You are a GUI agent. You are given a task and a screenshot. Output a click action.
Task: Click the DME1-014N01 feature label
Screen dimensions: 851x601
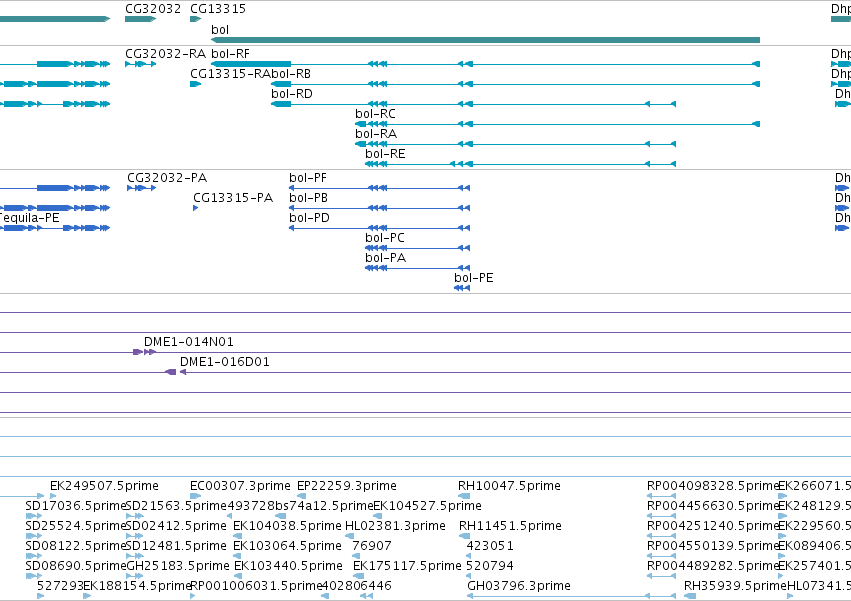pos(189,342)
